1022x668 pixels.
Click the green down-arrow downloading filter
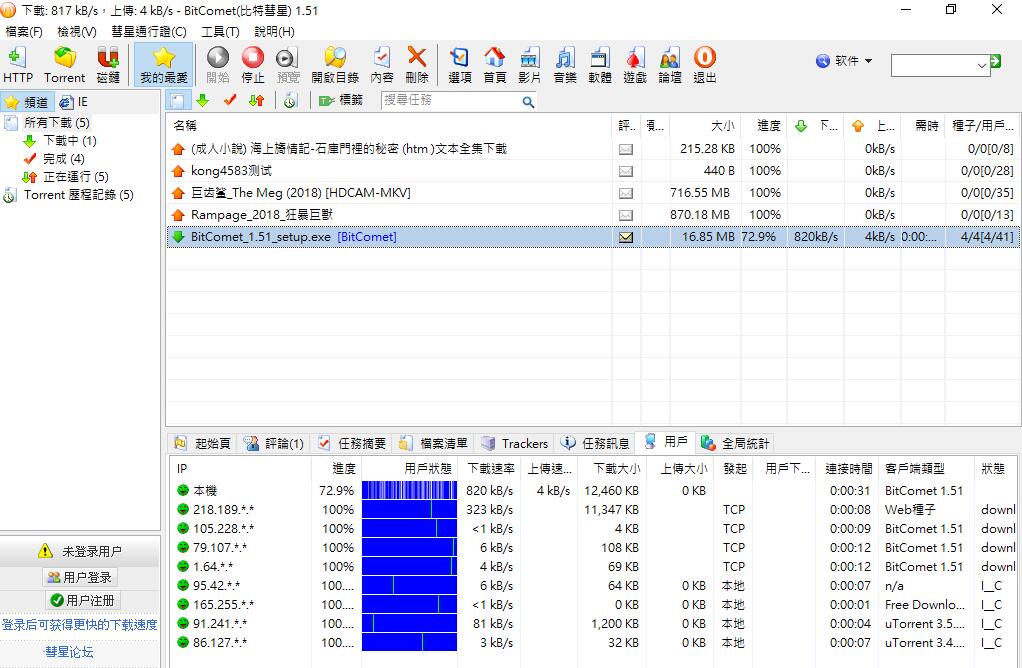[x=203, y=100]
